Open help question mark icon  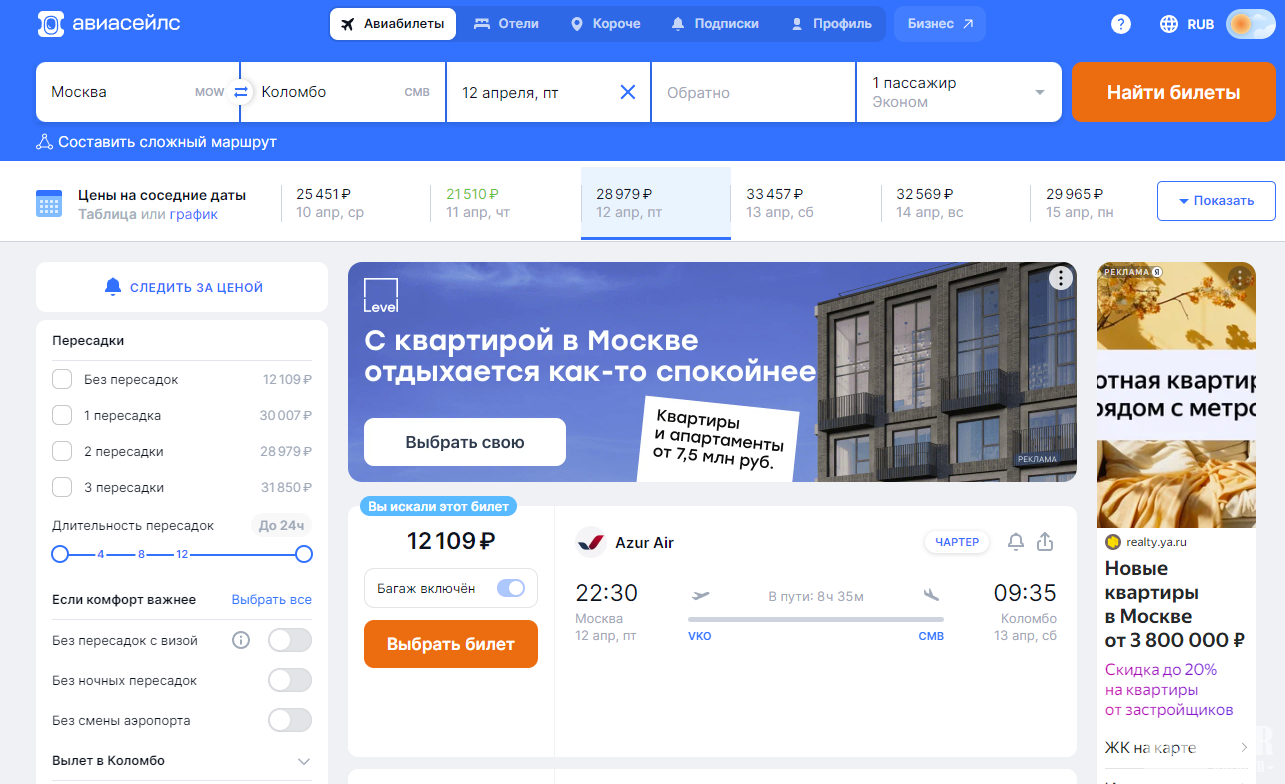(x=1121, y=24)
